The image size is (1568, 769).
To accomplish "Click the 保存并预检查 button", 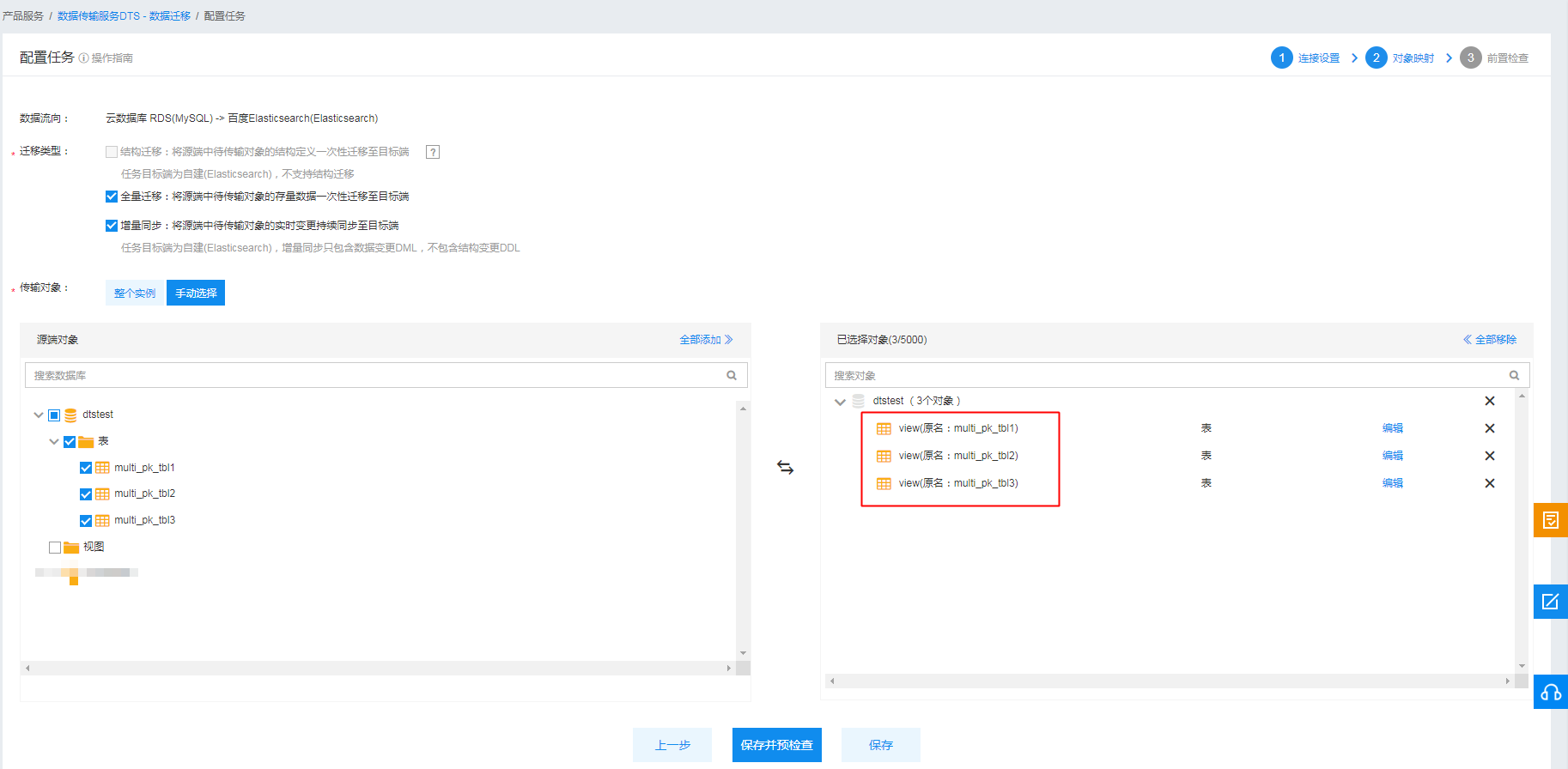I will pyautogui.click(x=776, y=745).
